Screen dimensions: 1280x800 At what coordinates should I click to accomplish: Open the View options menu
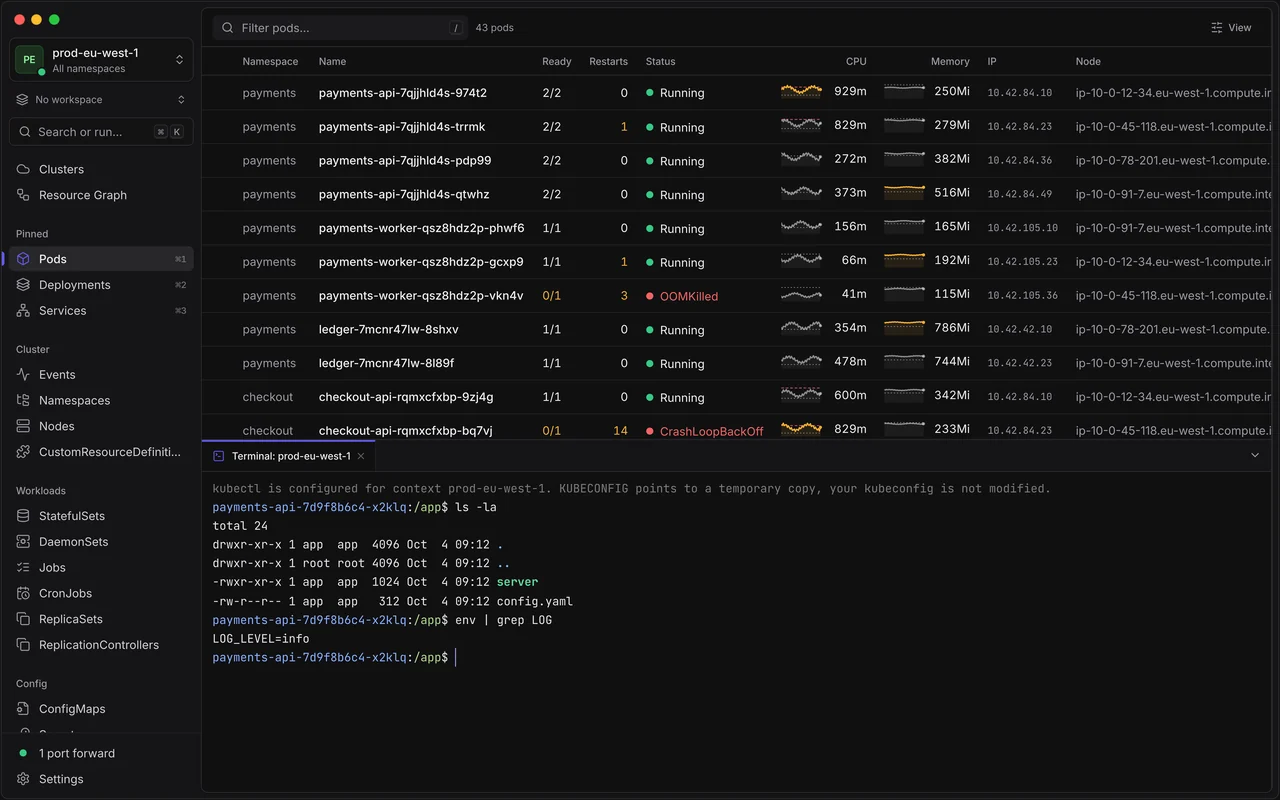(1231, 28)
